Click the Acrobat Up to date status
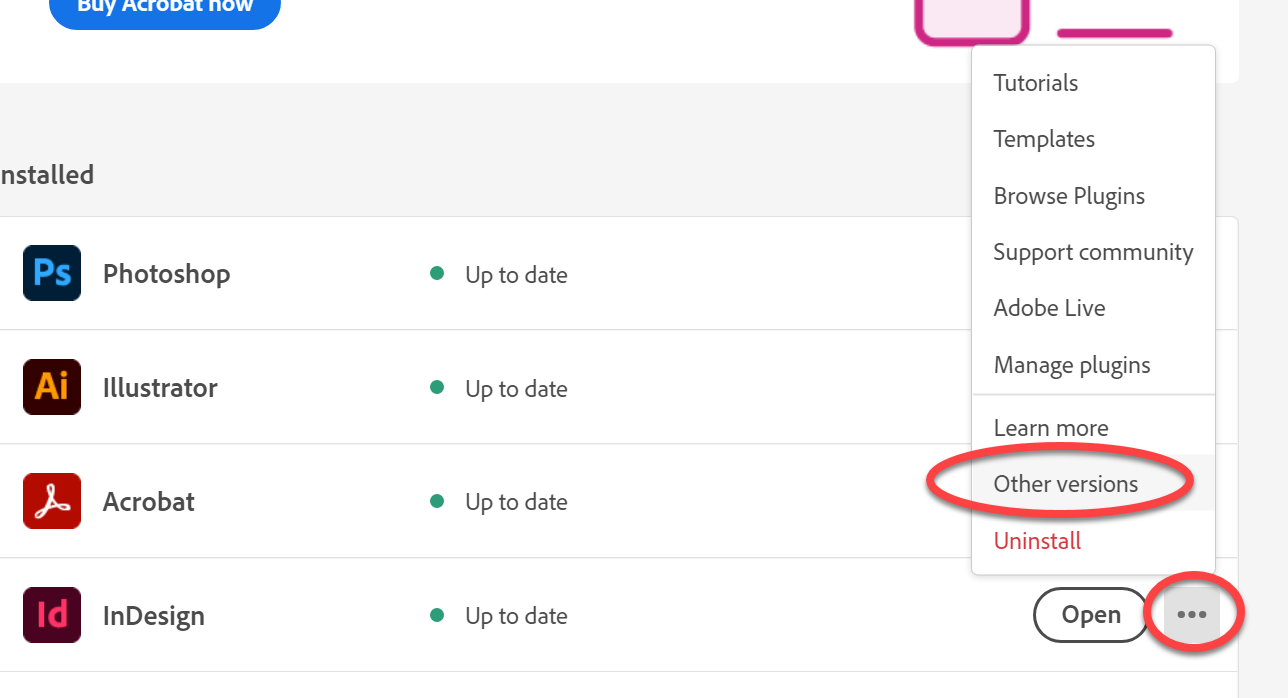The image size is (1288, 698). [x=515, y=502]
